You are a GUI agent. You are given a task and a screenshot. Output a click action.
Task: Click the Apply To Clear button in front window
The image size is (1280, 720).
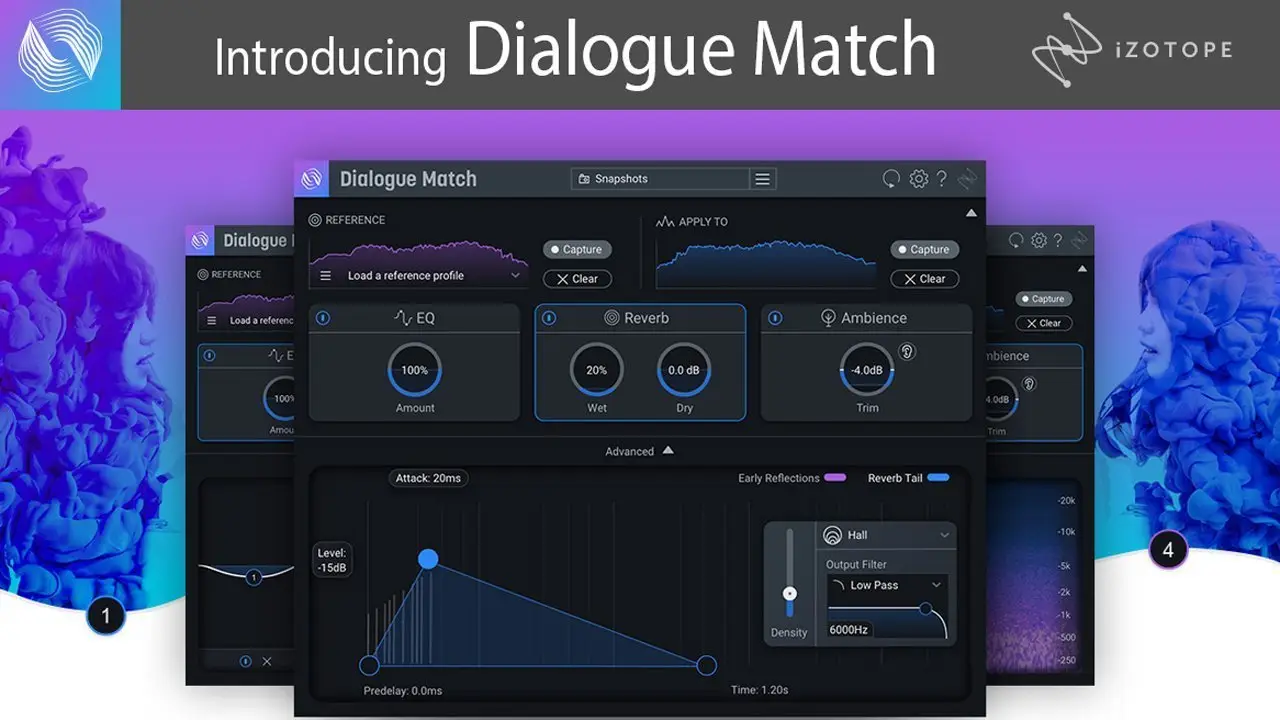point(924,279)
